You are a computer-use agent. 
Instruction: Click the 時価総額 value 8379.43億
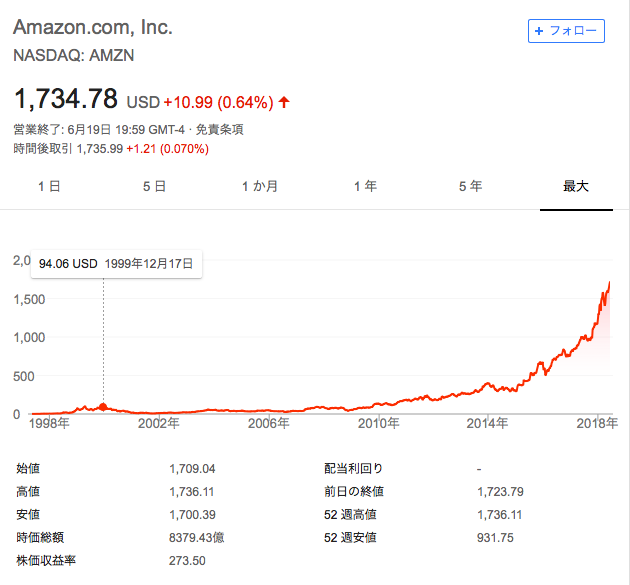tap(196, 538)
